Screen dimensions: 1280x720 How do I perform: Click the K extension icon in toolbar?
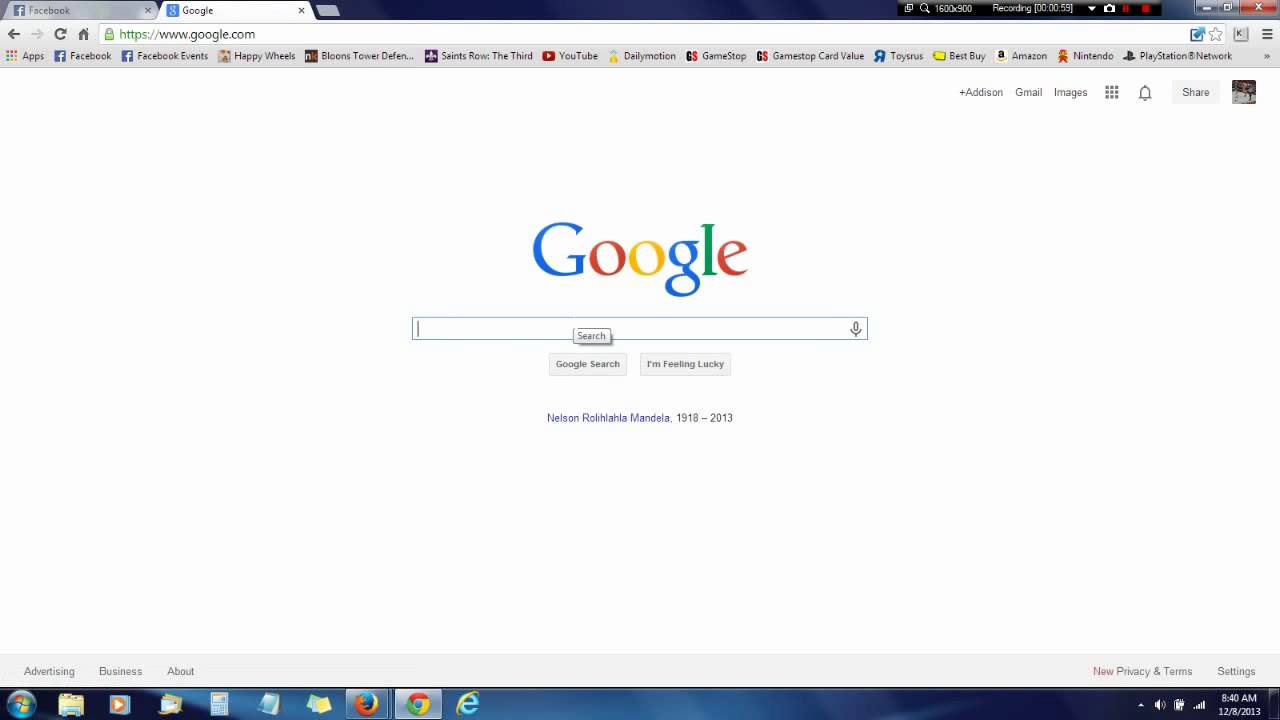(1241, 34)
